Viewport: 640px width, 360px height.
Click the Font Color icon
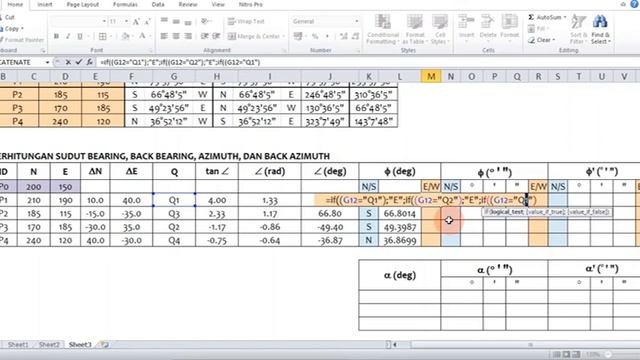pos(142,36)
